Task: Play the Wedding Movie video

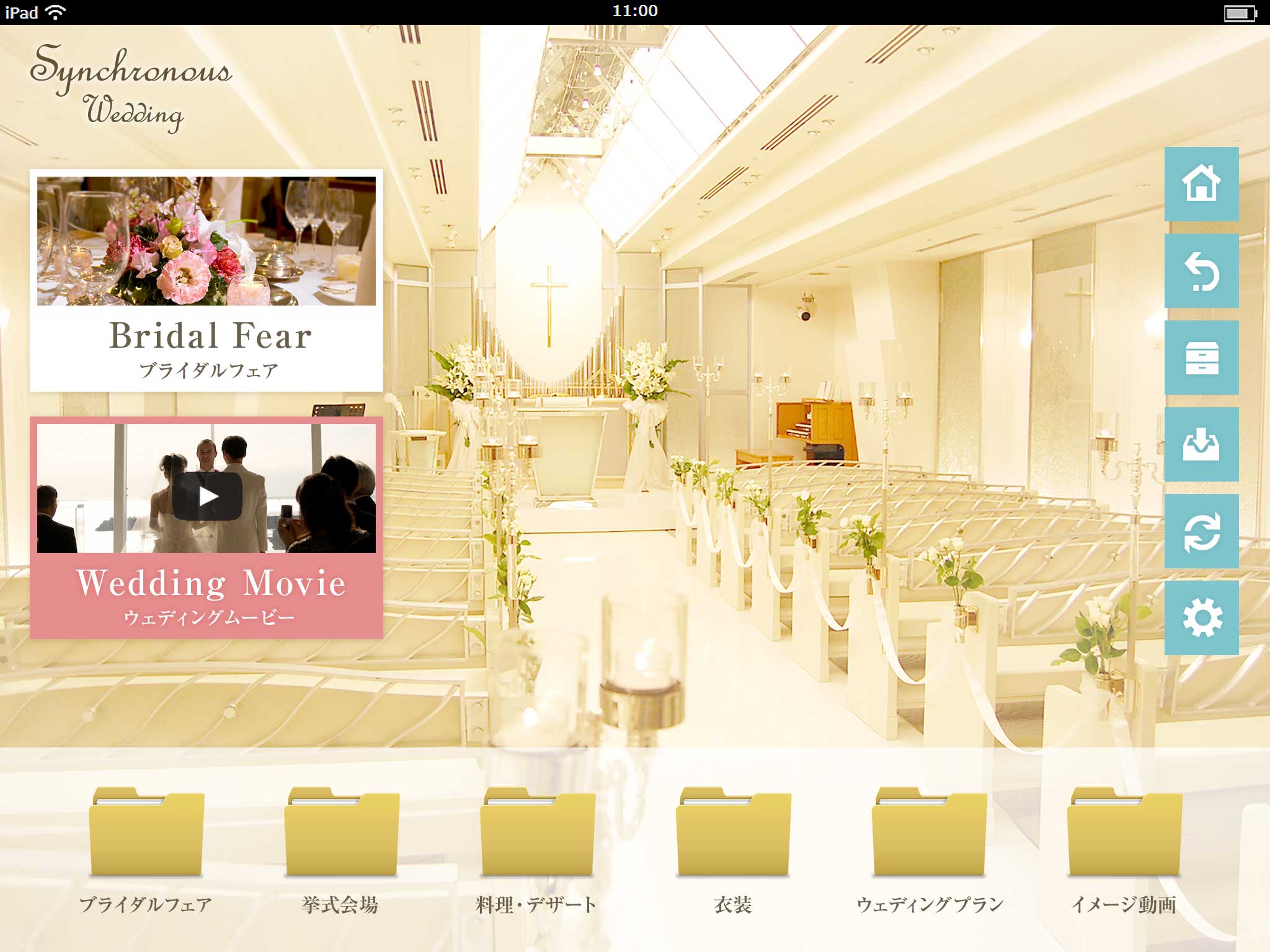Action: 207,496
